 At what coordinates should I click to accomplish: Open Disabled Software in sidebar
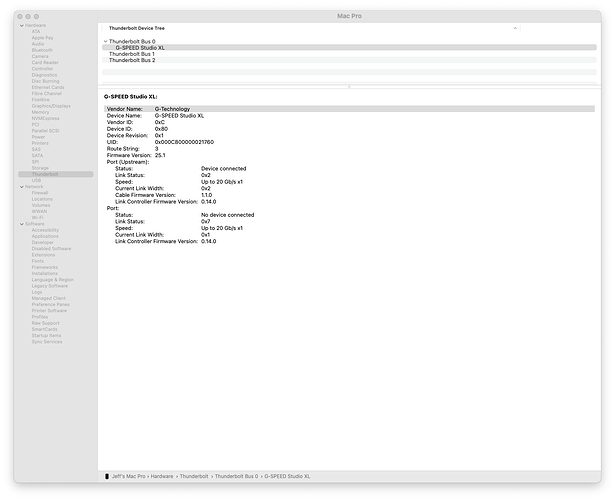[x=51, y=249]
